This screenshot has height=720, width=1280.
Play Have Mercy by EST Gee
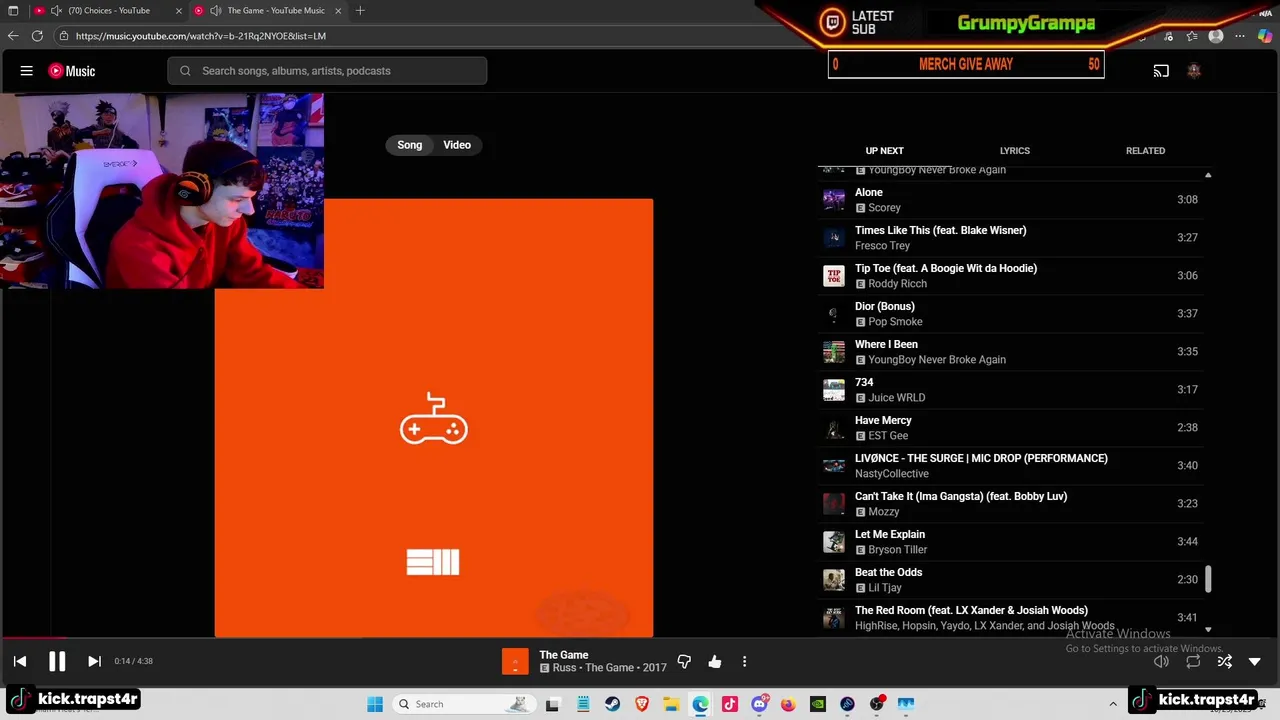click(1010, 428)
